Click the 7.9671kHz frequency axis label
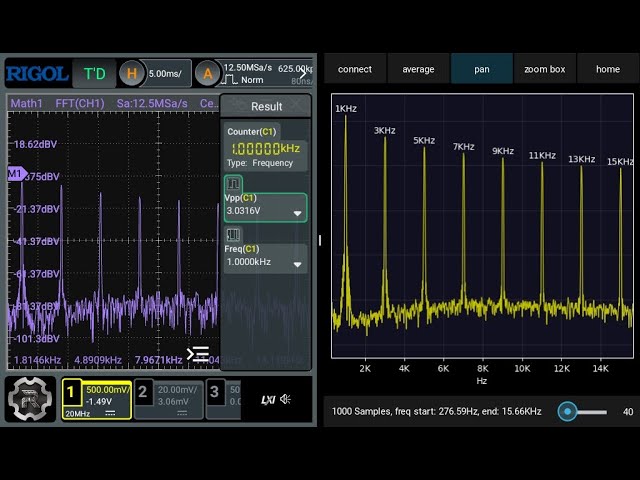640x480 pixels. (158, 360)
